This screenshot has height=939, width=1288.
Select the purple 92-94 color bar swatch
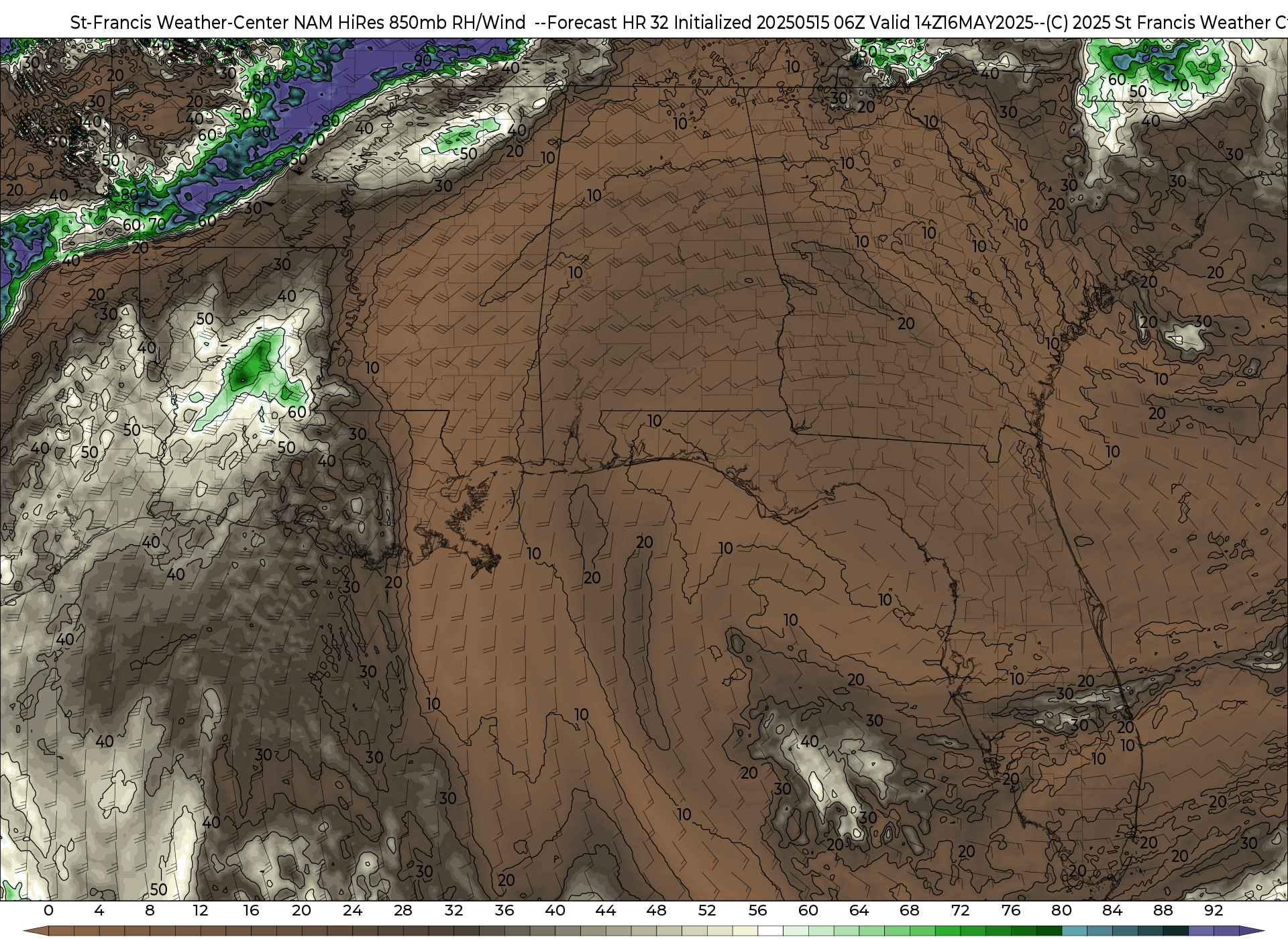1226,931
